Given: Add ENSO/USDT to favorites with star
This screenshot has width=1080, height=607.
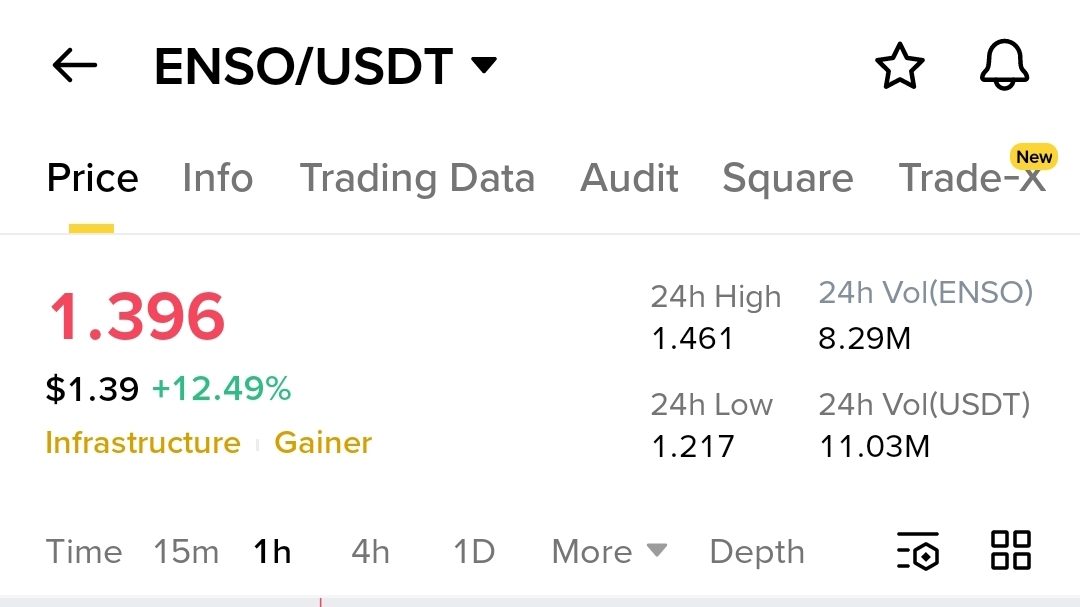Looking at the screenshot, I should click(899, 67).
